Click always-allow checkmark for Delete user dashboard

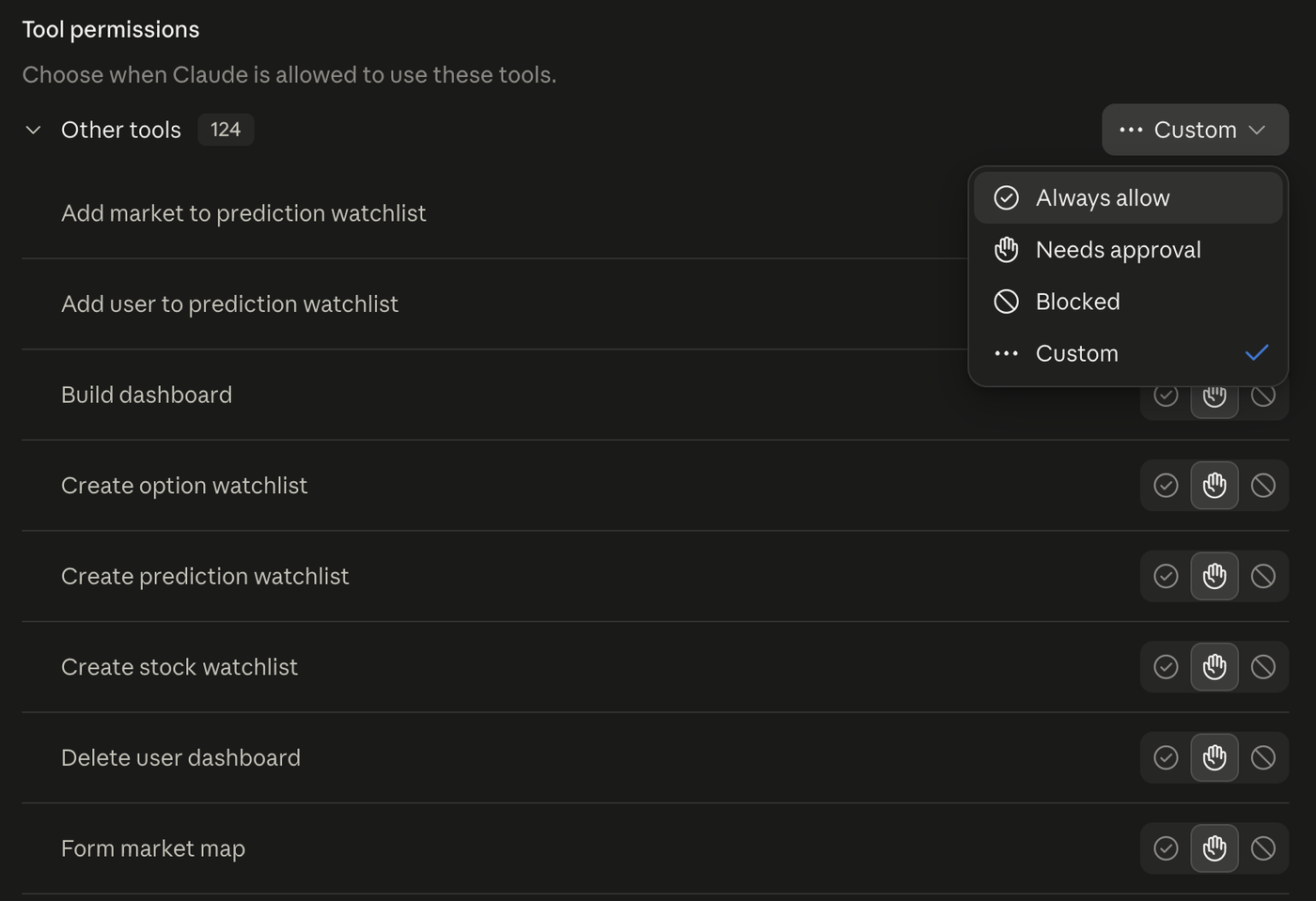(1166, 757)
